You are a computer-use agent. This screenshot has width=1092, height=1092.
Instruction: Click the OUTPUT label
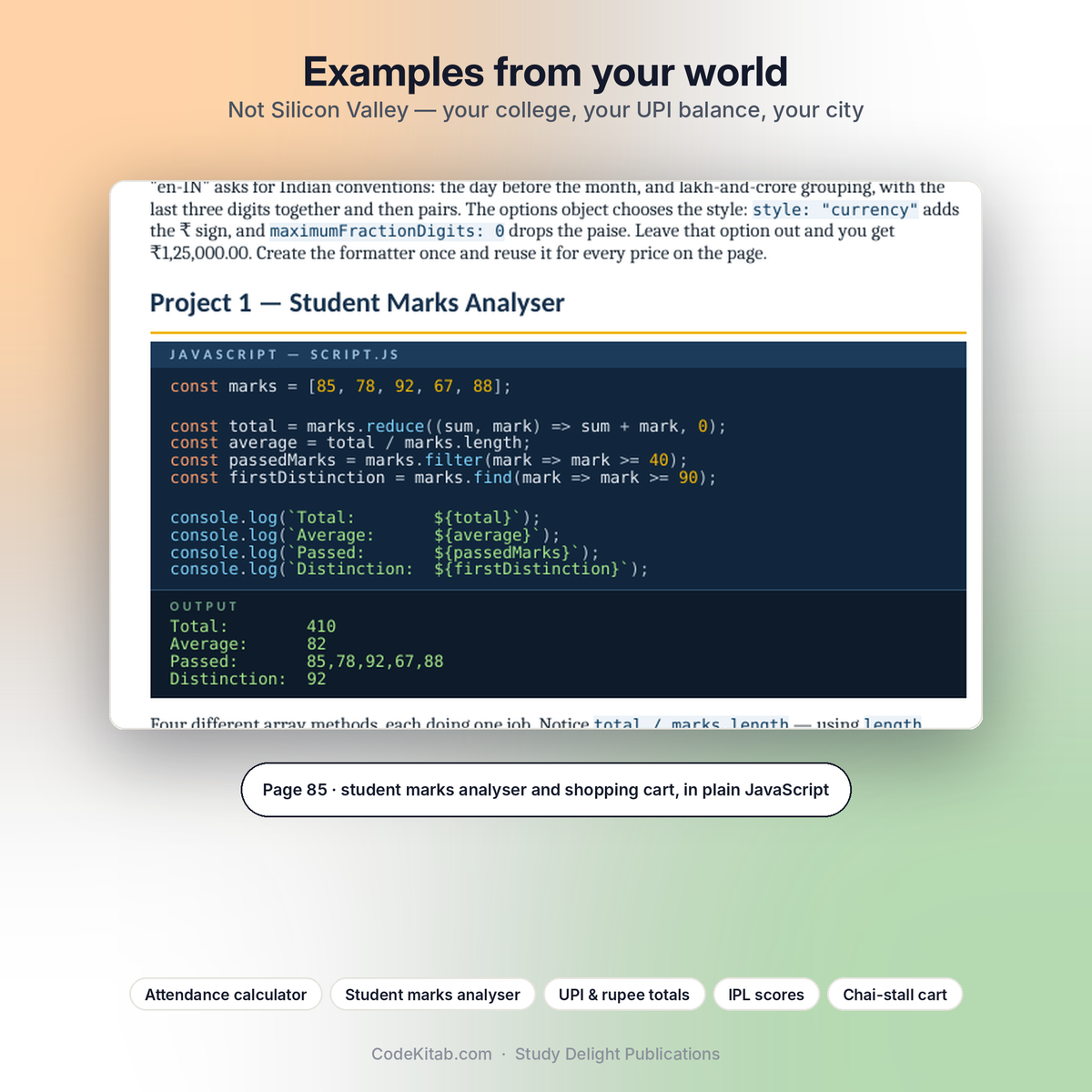point(204,606)
